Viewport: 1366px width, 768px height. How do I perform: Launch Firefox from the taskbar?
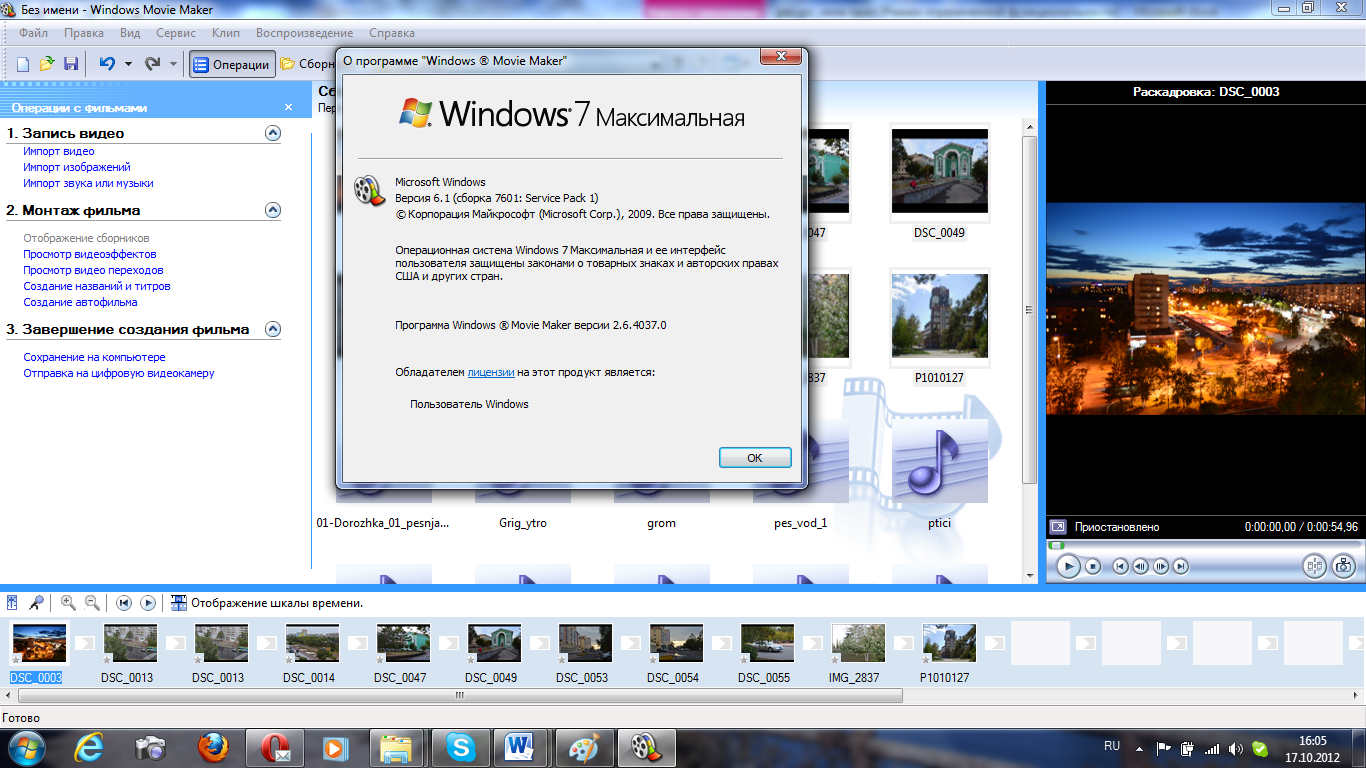pyautogui.click(x=212, y=747)
